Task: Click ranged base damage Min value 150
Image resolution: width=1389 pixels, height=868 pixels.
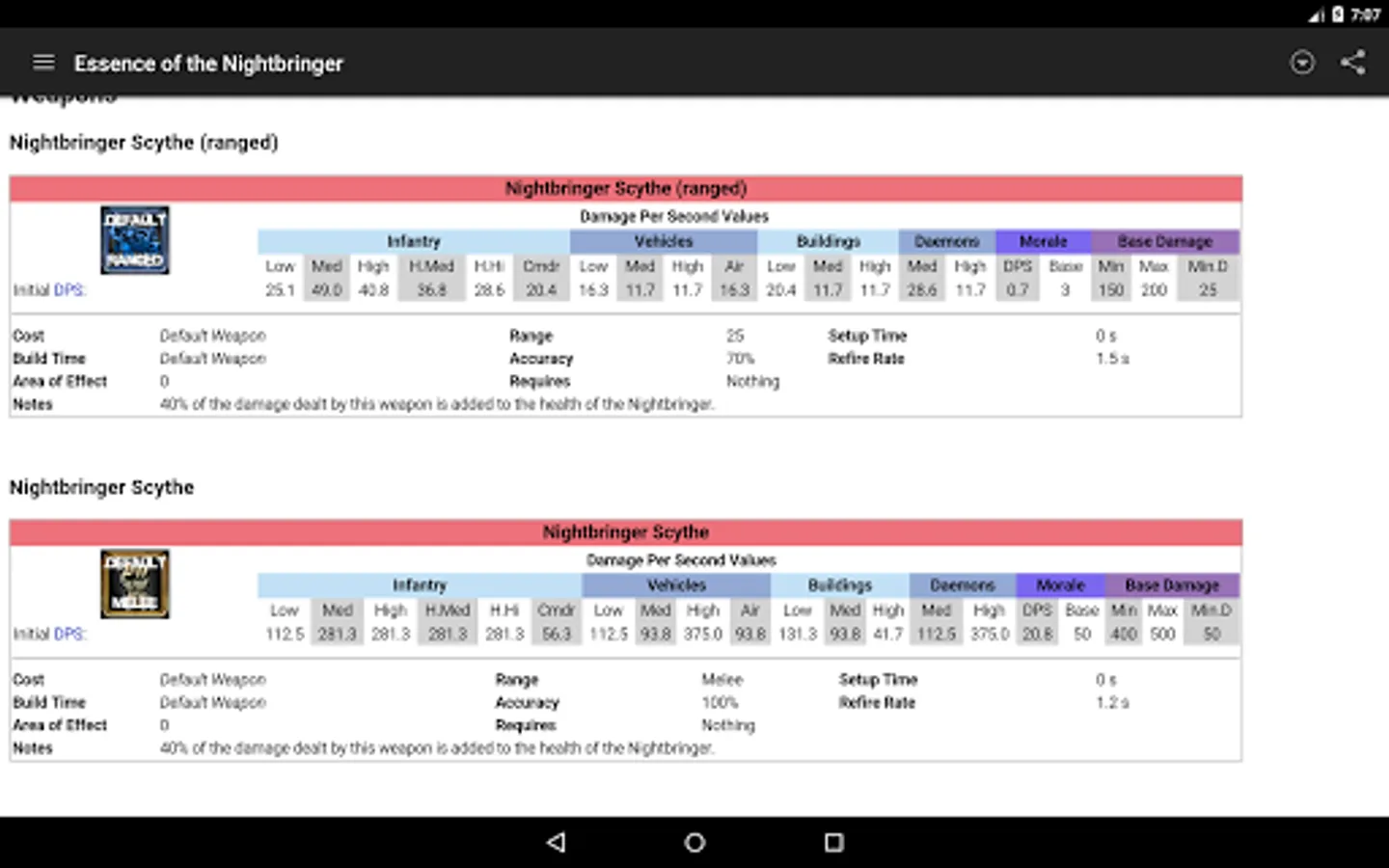Action: click(1111, 290)
